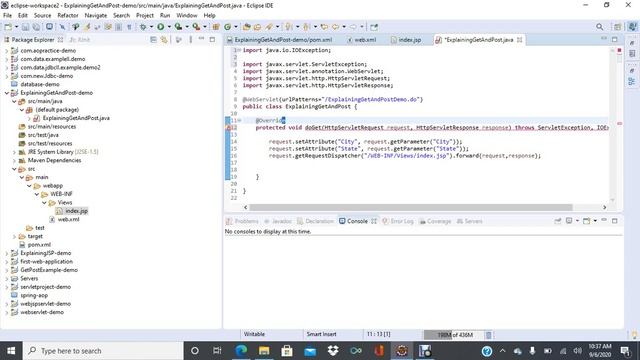
Task: Select index.jsp in Package Explorer
Action: (x=76, y=211)
